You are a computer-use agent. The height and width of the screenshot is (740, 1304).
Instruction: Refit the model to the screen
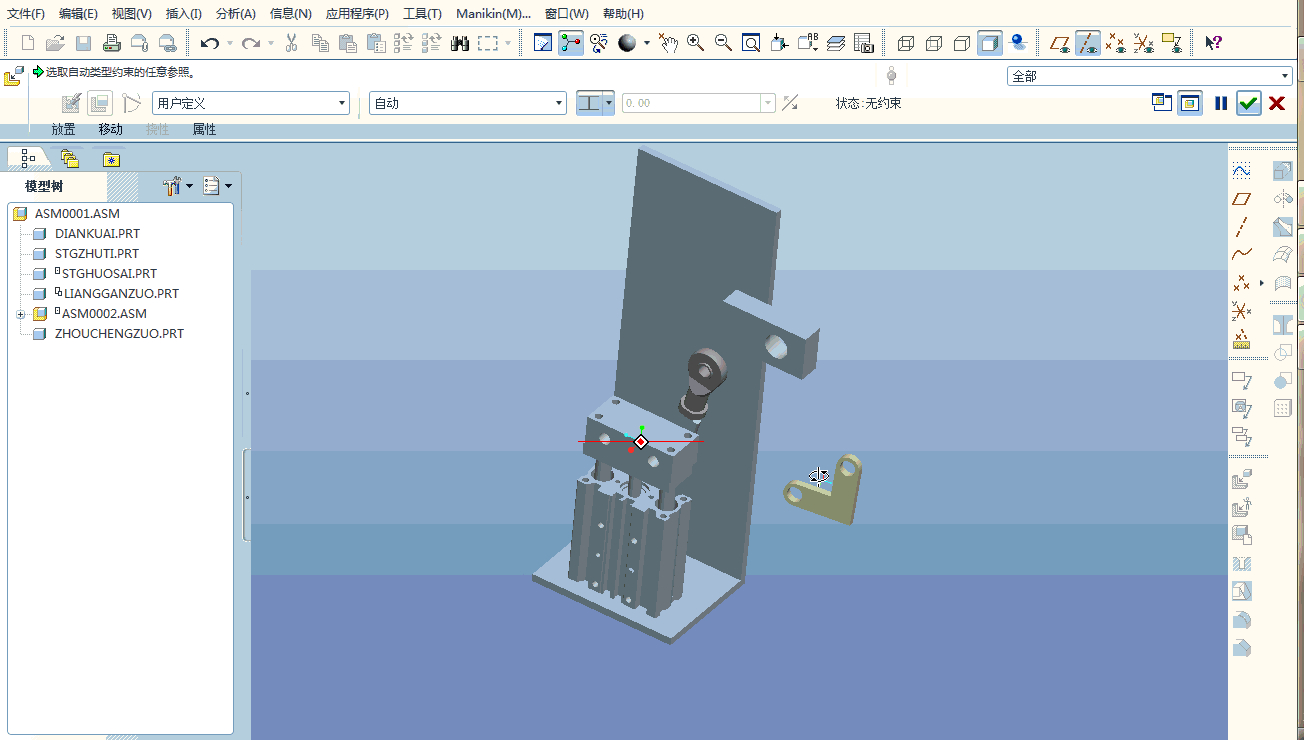pyautogui.click(x=751, y=43)
